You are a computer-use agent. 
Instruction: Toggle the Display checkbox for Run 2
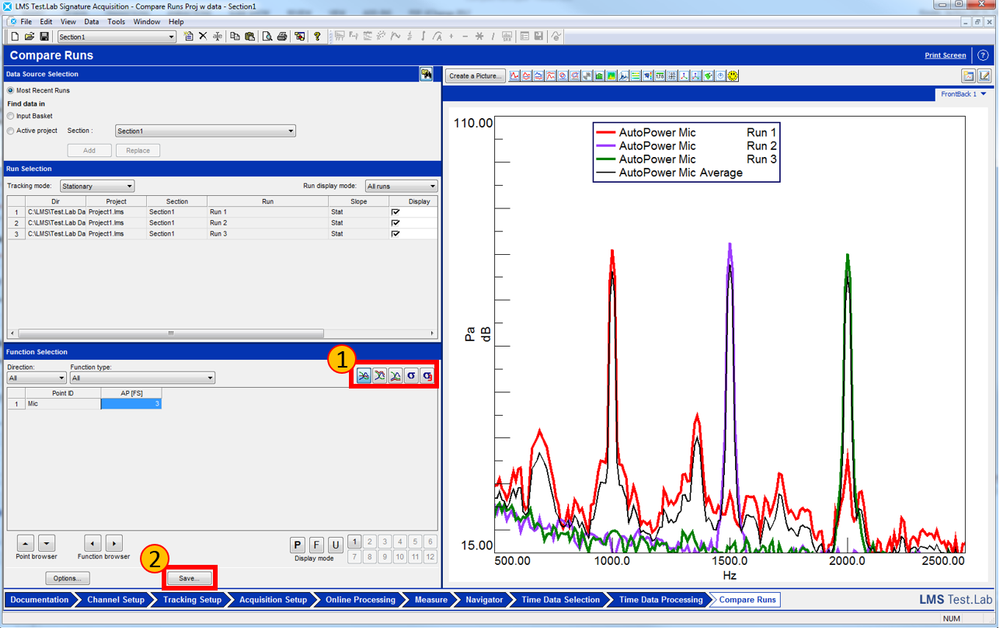click(x=395, y=223)
